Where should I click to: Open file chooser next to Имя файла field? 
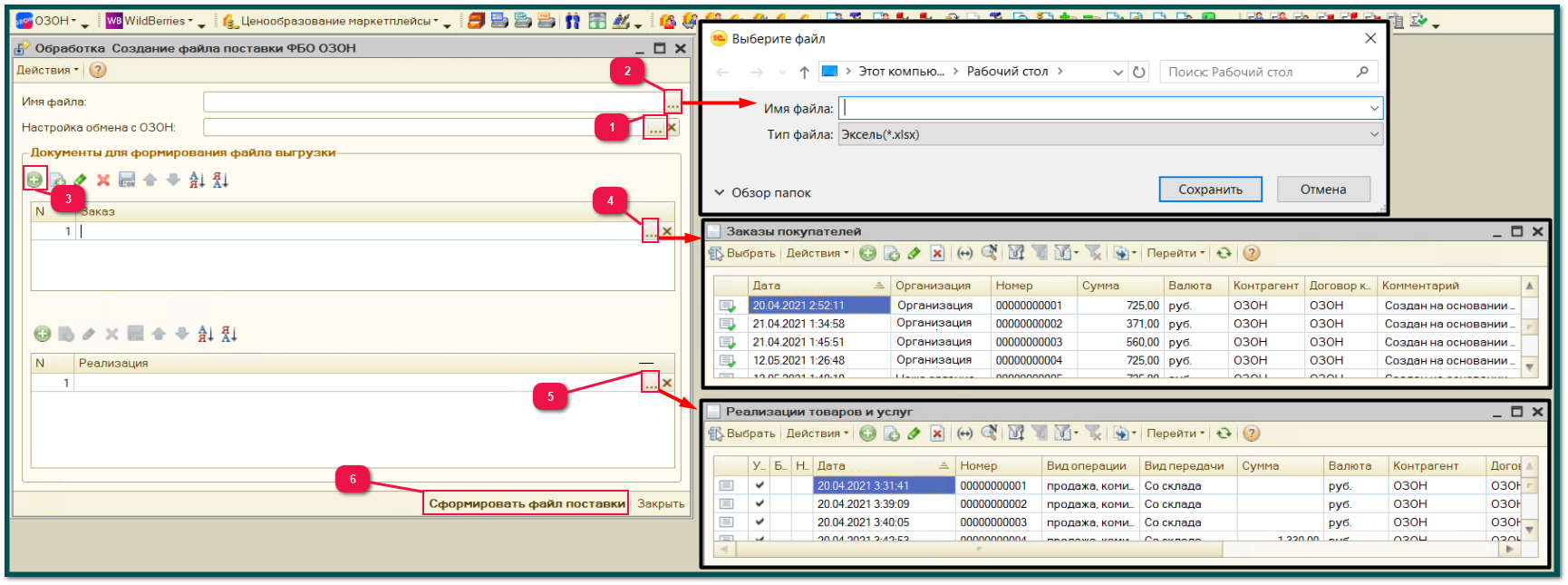click(x=673, y=102)
